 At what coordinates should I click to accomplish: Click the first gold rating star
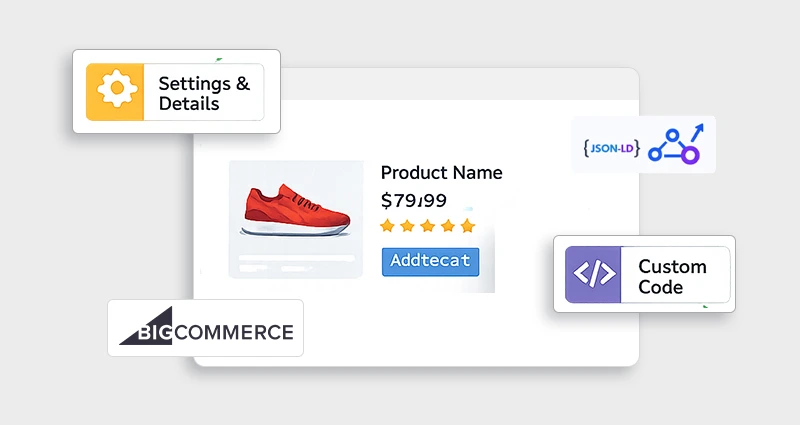[x=389, y=226]
